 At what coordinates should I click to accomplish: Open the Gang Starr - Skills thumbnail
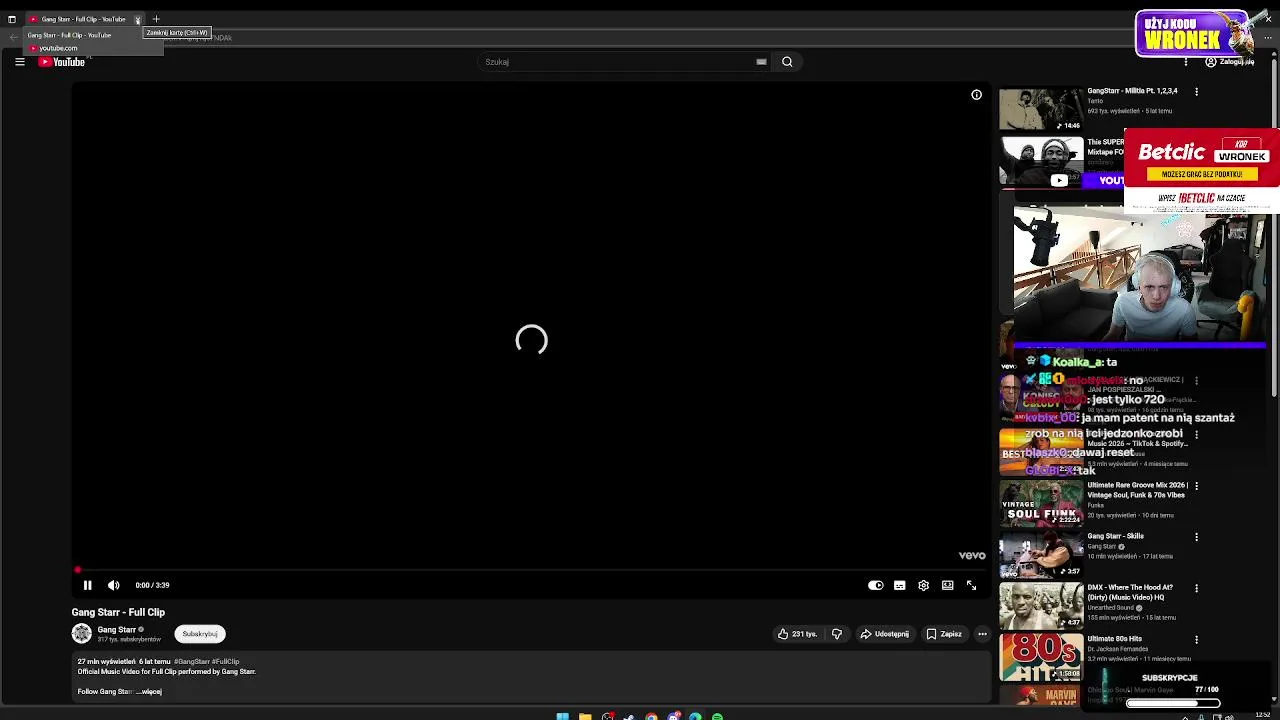click(1041, 555)
